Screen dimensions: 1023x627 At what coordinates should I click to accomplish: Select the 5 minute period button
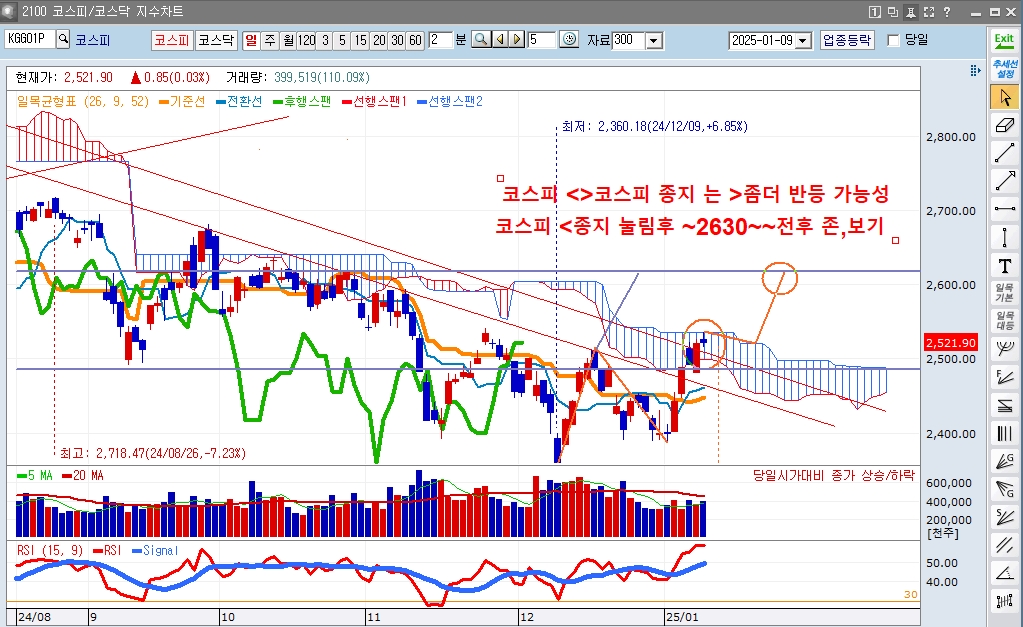(342, 40)
